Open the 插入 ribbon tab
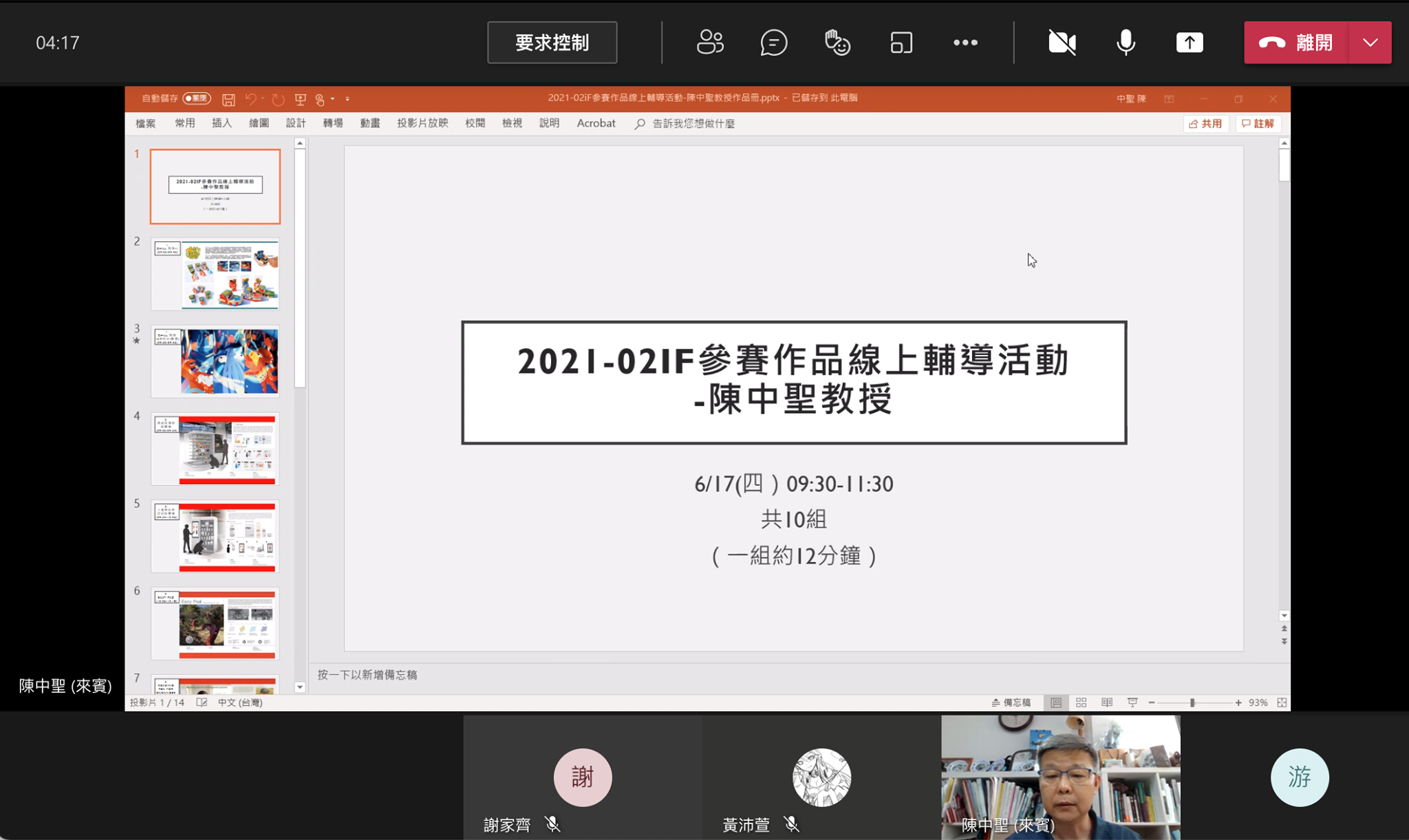Image resolution: width=1409 pixels, height=840 pixels. coord(222,123)
